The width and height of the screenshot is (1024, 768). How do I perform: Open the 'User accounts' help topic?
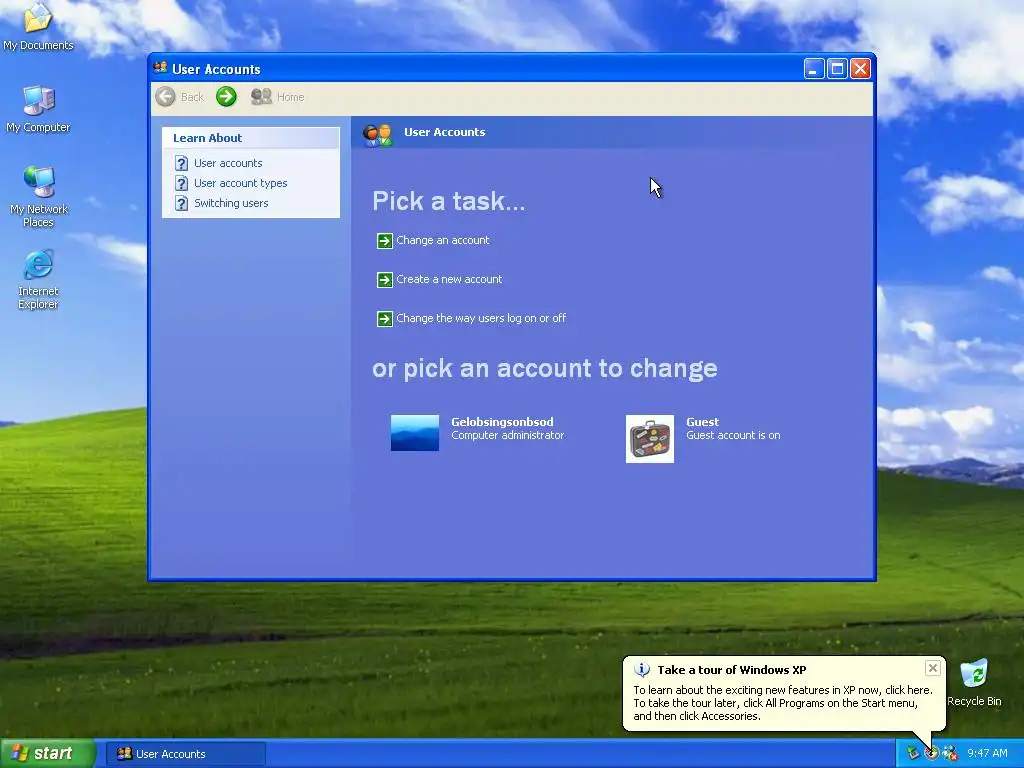228,163
